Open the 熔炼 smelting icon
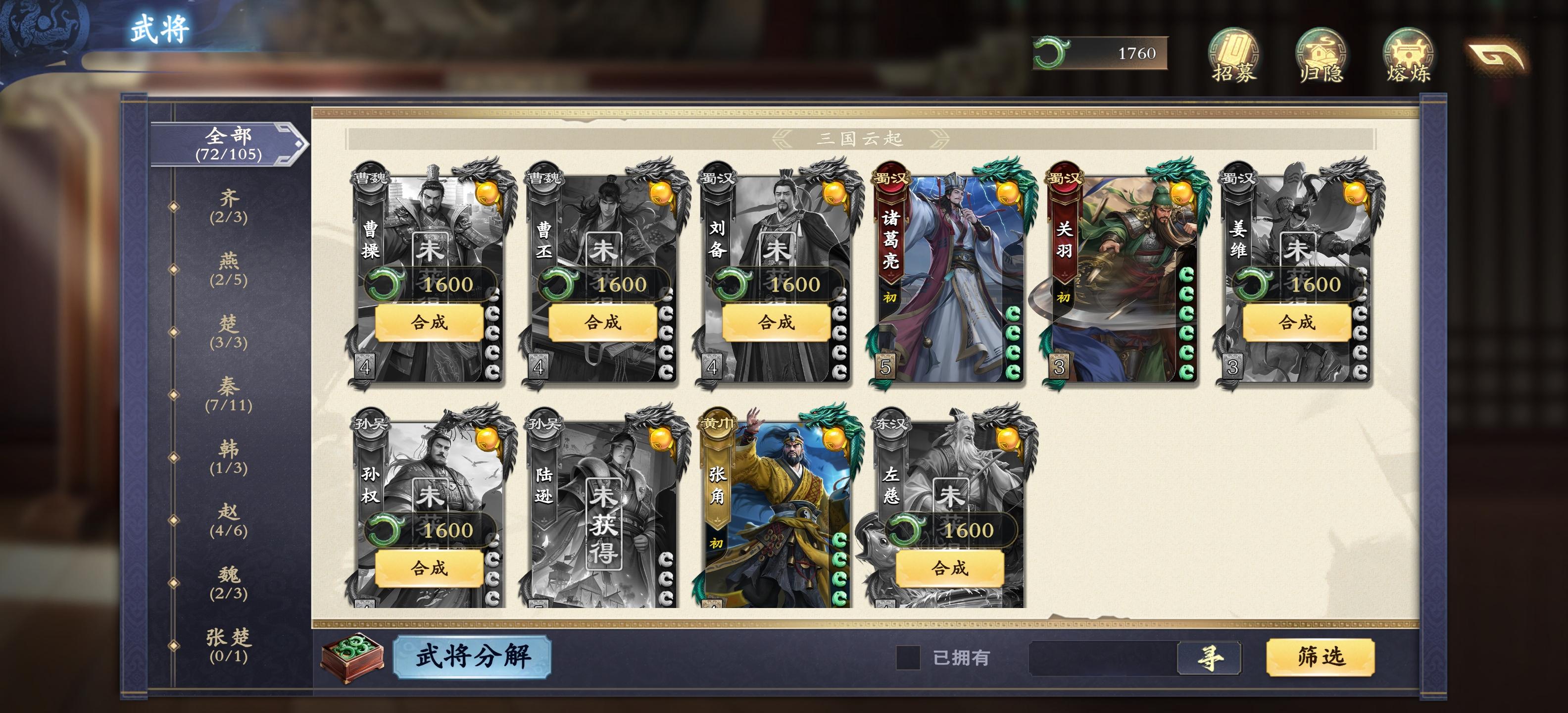Image resolution: width=1568 pixels, height=713 pixels. point(1407,55)
